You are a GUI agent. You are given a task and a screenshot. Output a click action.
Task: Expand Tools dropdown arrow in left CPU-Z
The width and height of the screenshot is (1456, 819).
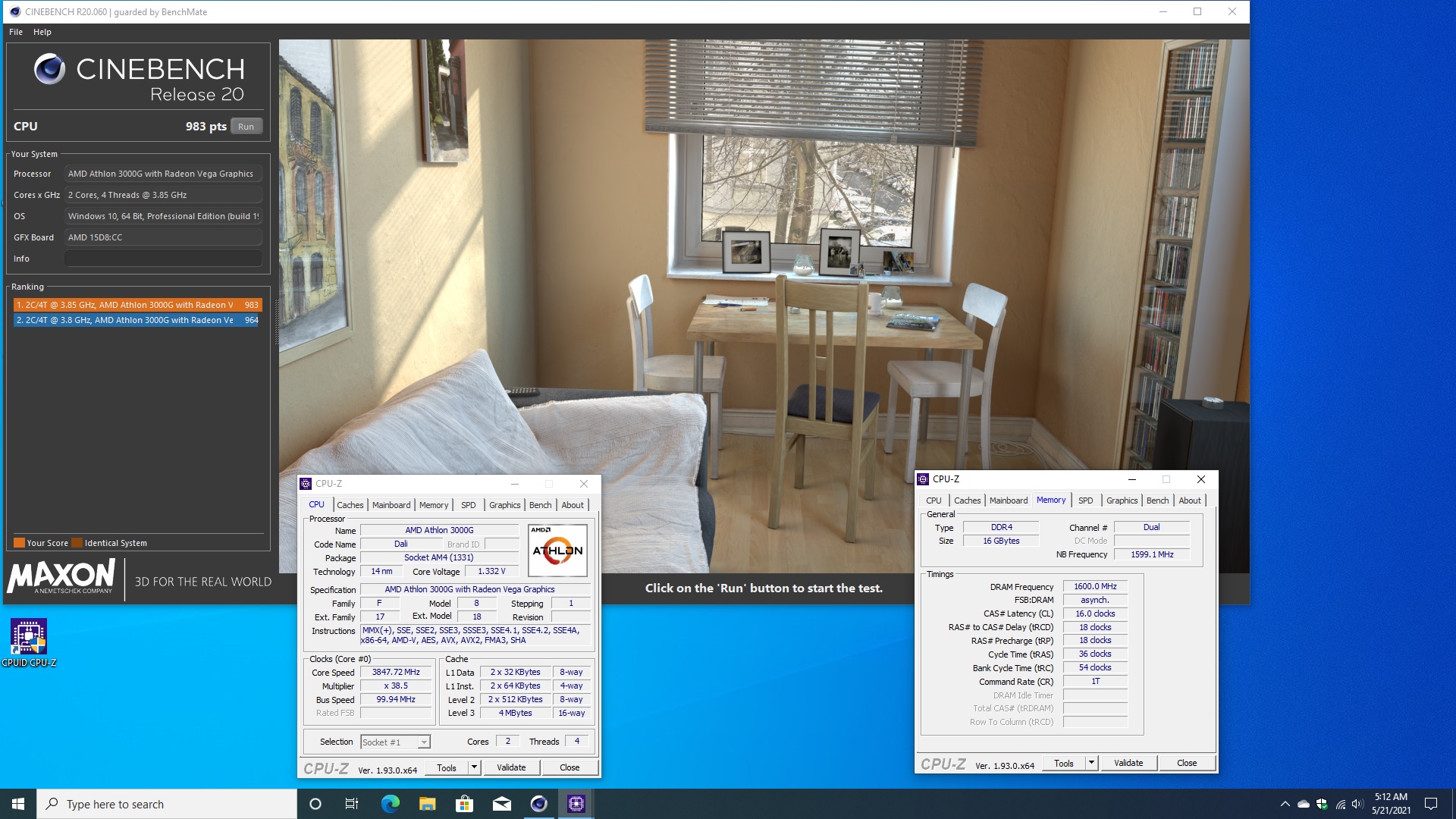(x=474, y=767)
